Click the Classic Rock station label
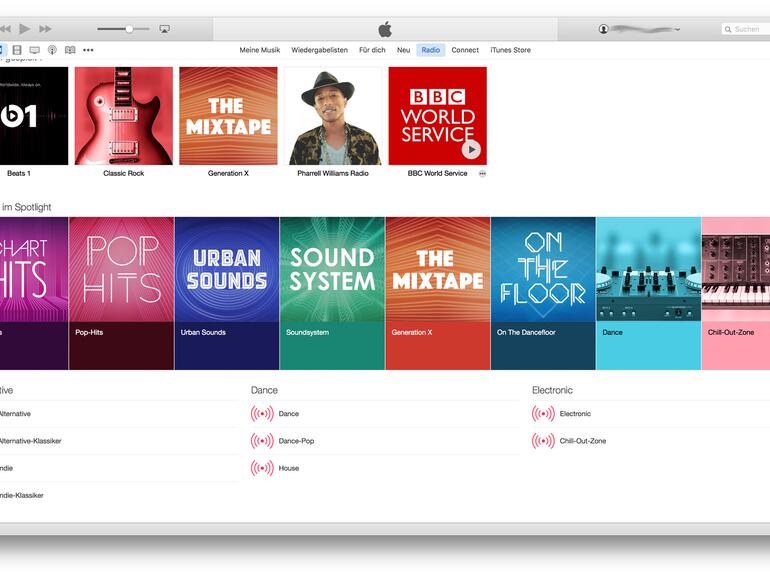 [124, 173]
